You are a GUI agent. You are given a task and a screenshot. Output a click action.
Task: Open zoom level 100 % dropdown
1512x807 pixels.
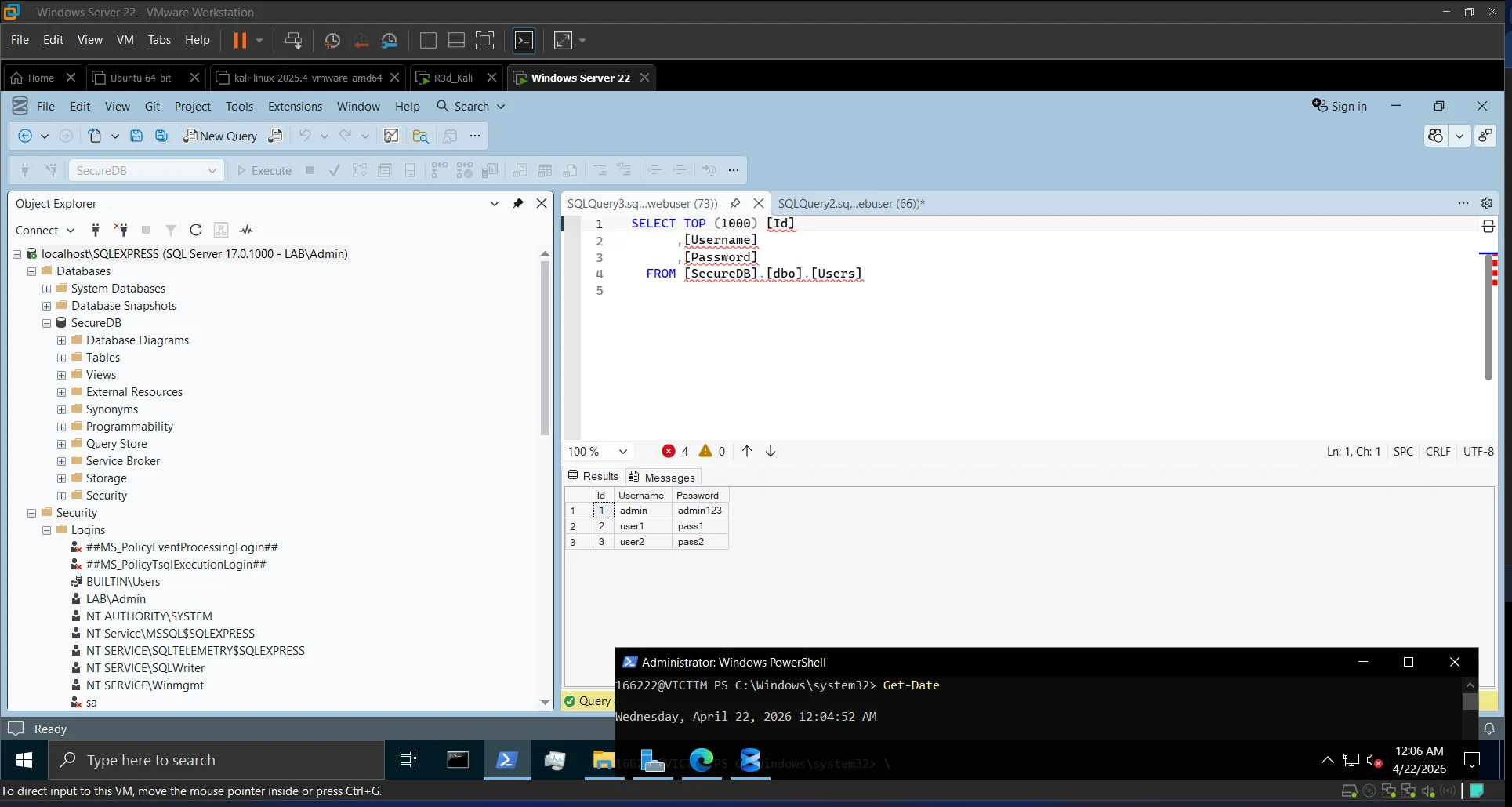coord(623,451)
